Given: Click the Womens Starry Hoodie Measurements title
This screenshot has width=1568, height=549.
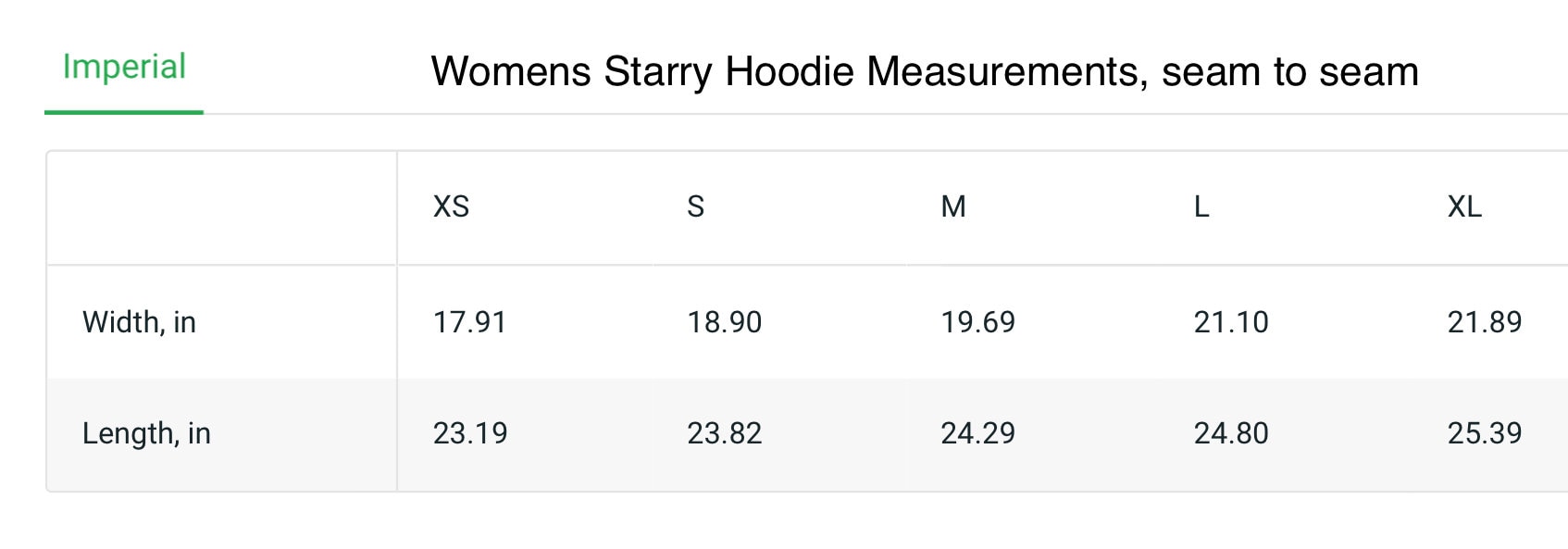Looking at the screenshot, I should click(x=925, y=72).
